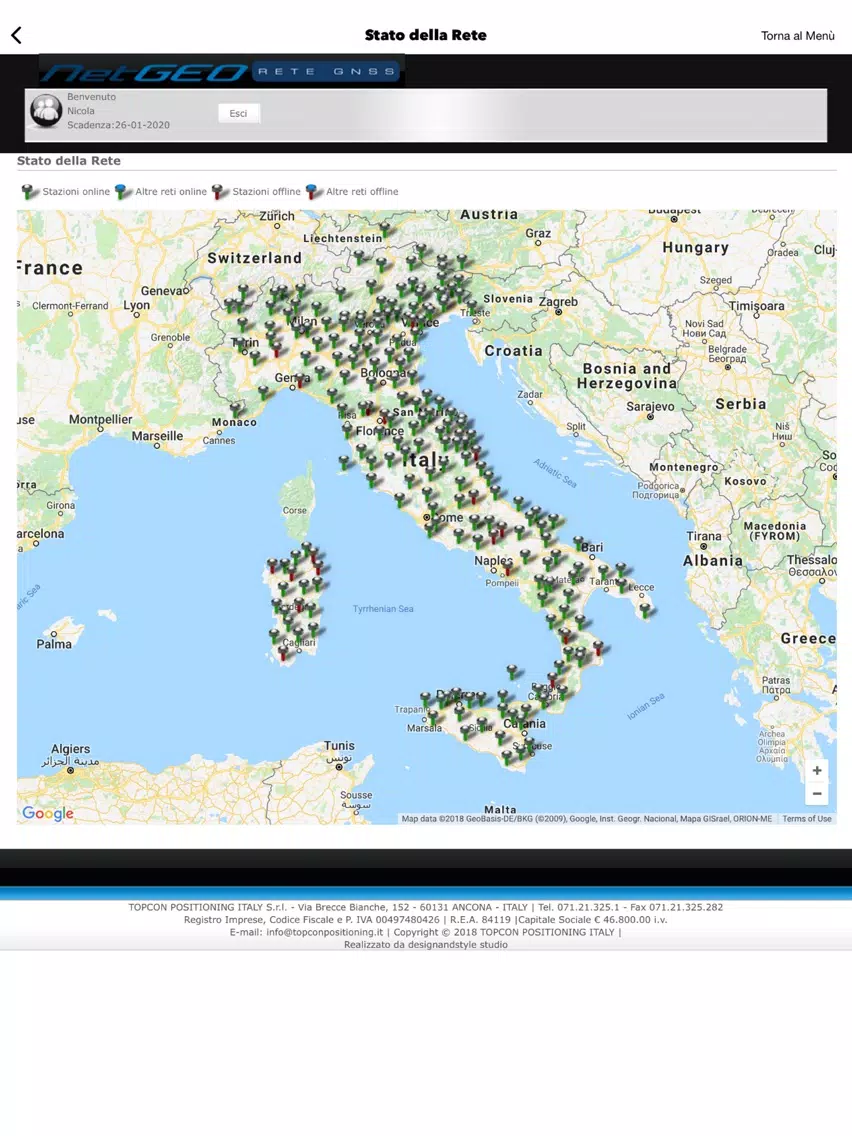Go back using the top-left arrow
852x1136 pixels.
tap(17, 35)
